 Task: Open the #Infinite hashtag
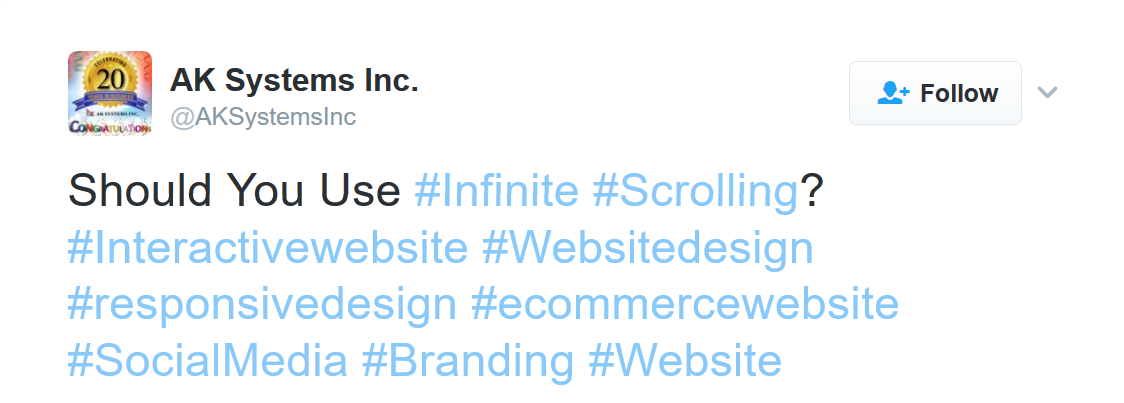click(x=496, y=191)
